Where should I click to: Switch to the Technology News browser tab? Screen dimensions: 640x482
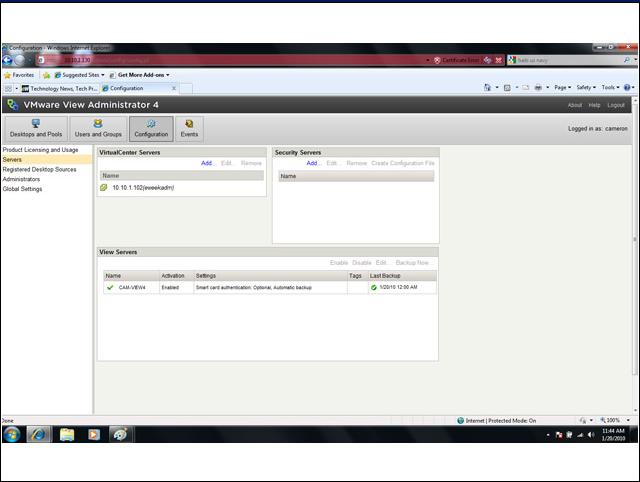click(59, 88)
